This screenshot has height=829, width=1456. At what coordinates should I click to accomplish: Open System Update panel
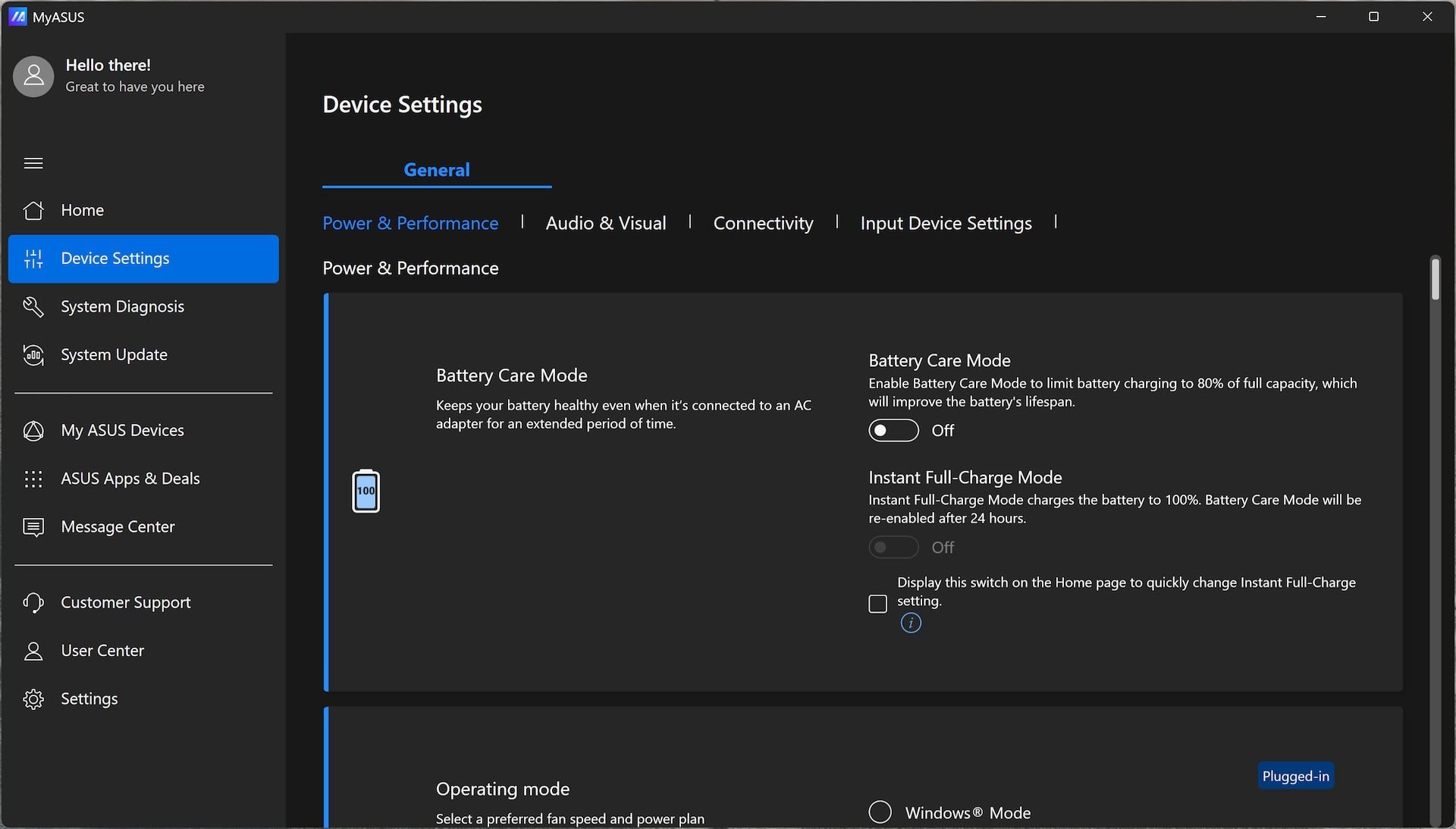tap(113, 354)
